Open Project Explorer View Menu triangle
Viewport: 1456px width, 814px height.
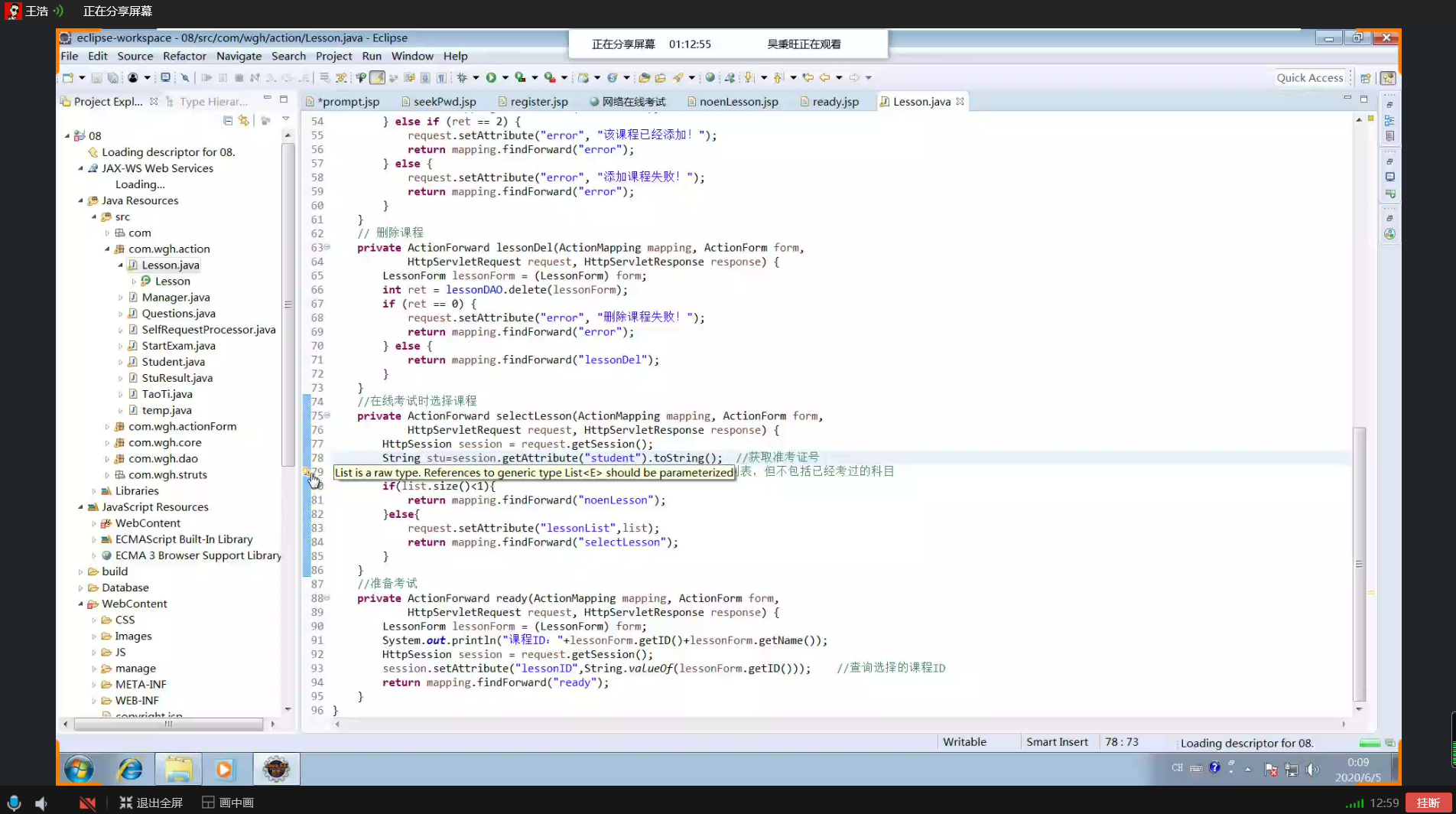click(x=285, y=119)
